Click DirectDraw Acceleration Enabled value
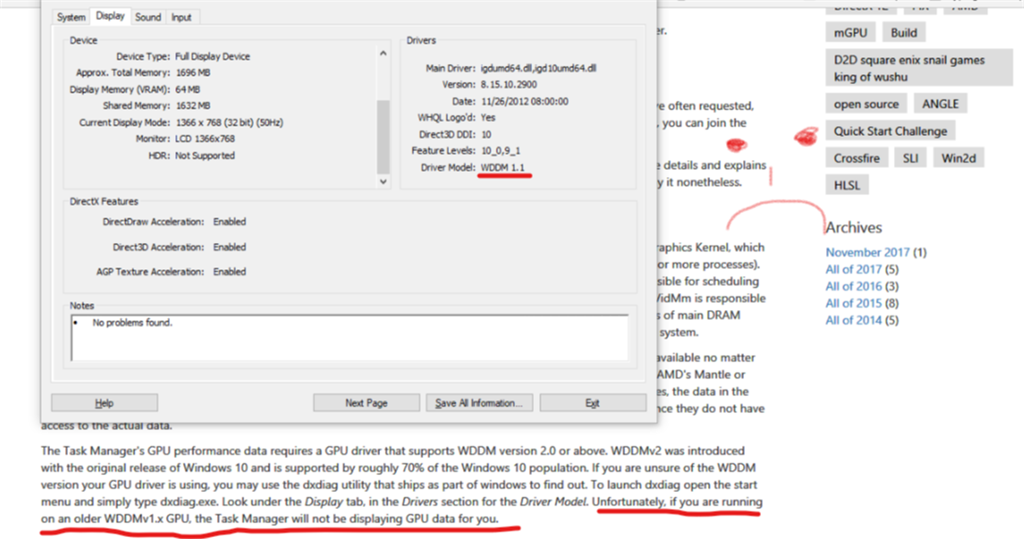1024x539 pixels. click(x=229, y=221)
